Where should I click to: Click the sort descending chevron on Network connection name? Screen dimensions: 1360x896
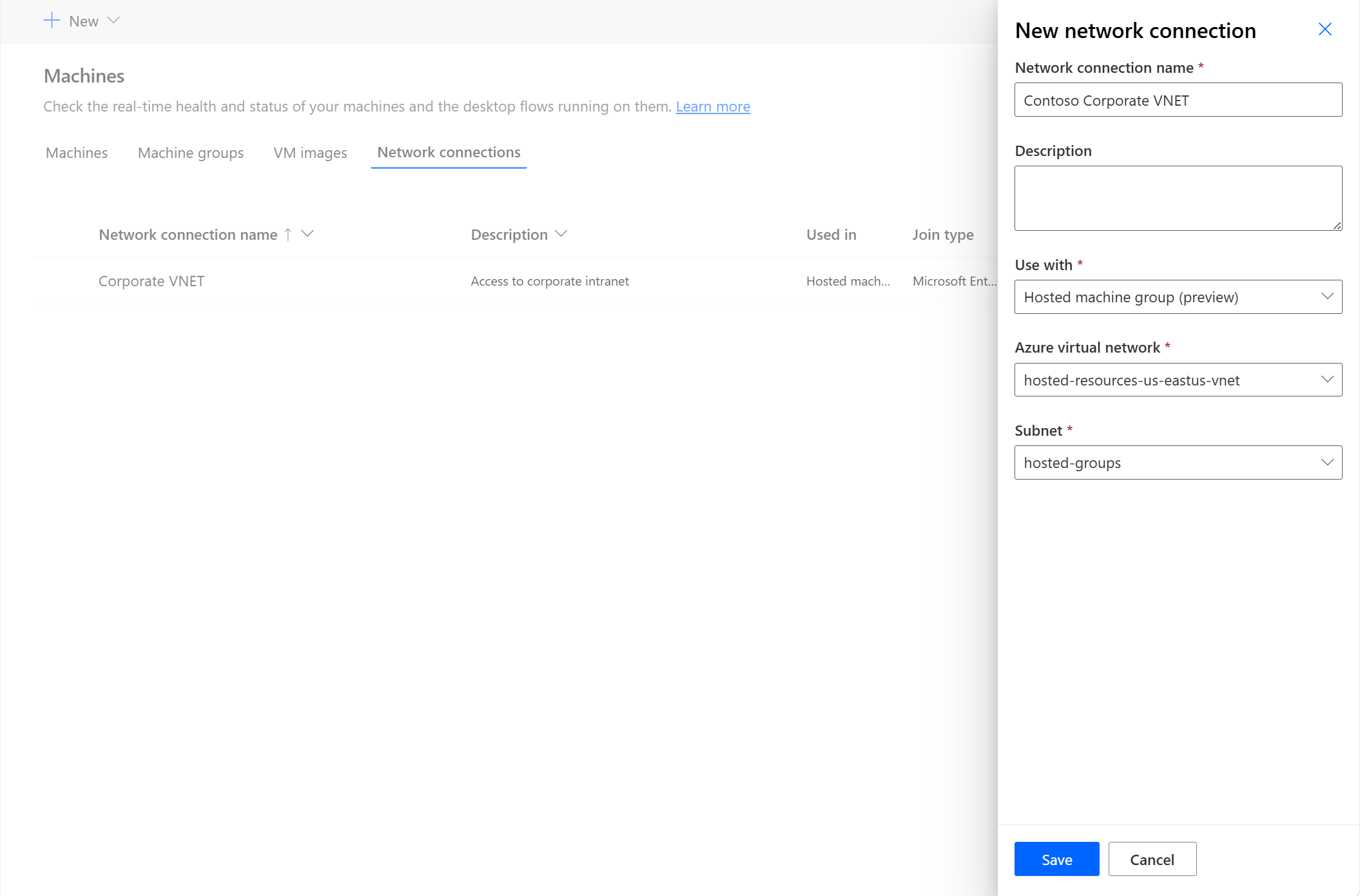309,234
